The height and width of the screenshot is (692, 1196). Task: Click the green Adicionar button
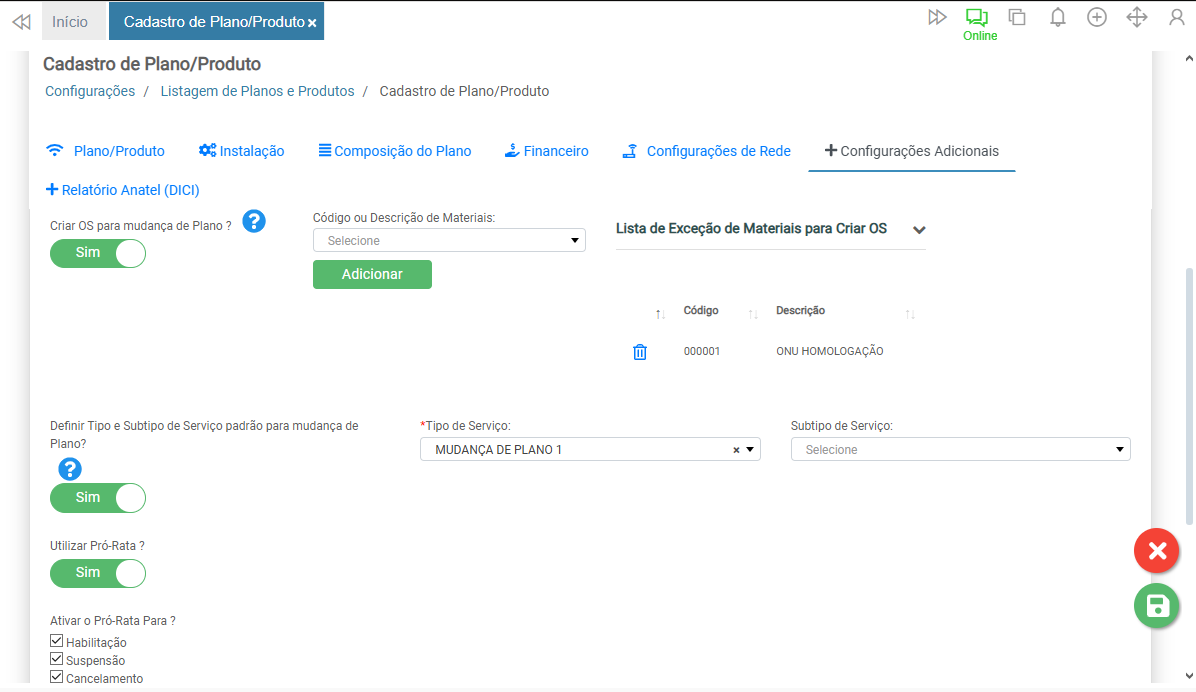click(x=372, y=274)
